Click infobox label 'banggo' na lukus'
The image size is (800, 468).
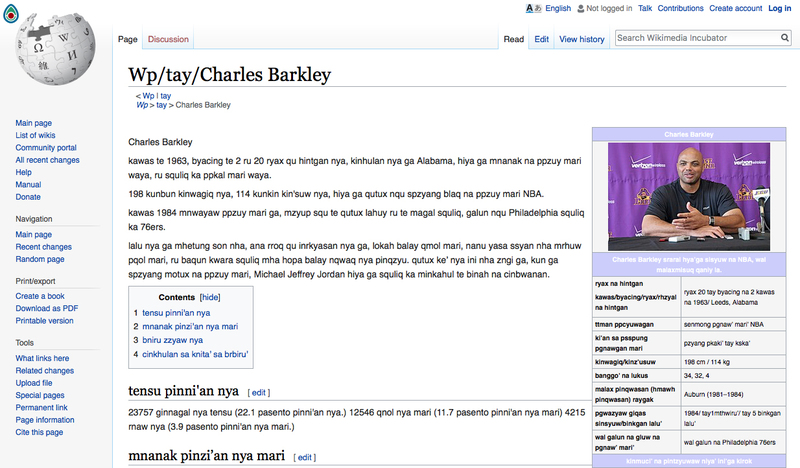click(621, 376)
